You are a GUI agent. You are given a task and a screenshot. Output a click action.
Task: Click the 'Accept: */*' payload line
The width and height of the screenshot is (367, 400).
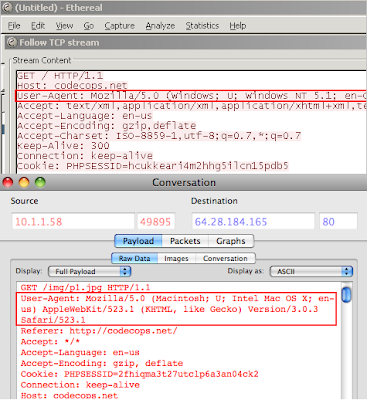[x=50, y=342]
